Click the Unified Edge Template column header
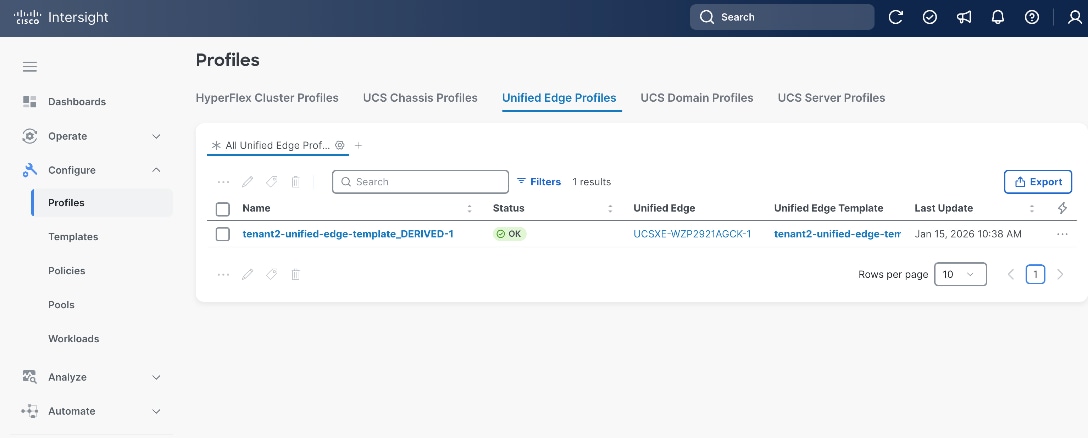This screenshot has height=438, width=1088. click(828, 208)
